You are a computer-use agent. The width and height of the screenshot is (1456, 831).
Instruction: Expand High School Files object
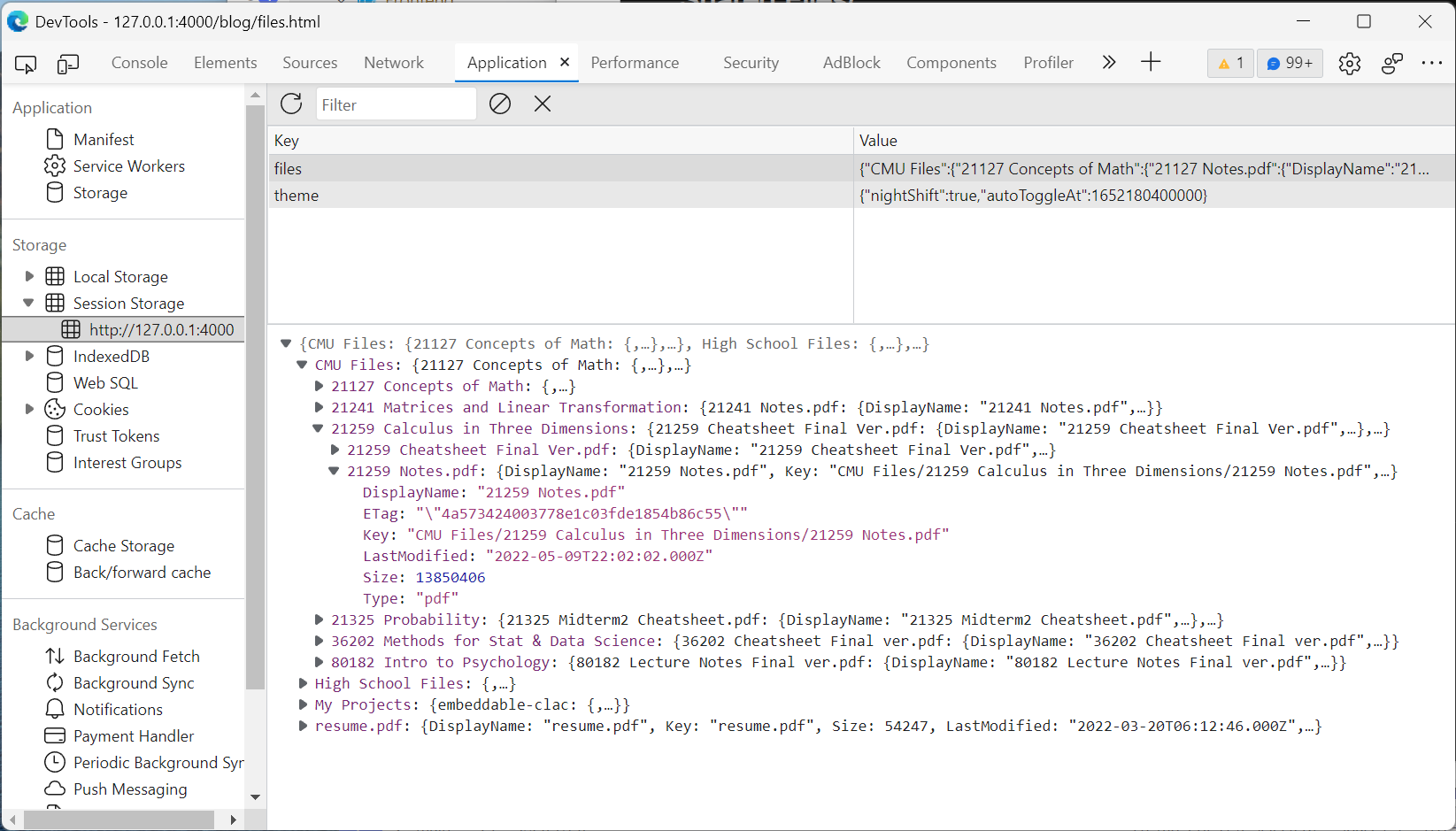pos(304,683)
